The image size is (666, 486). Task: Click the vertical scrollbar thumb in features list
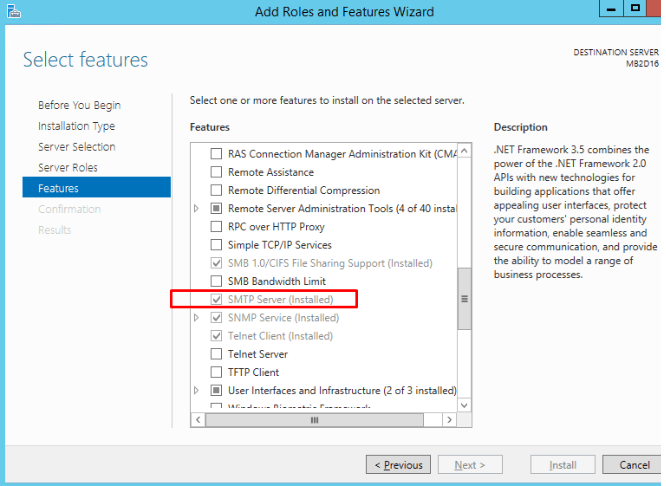463,298
